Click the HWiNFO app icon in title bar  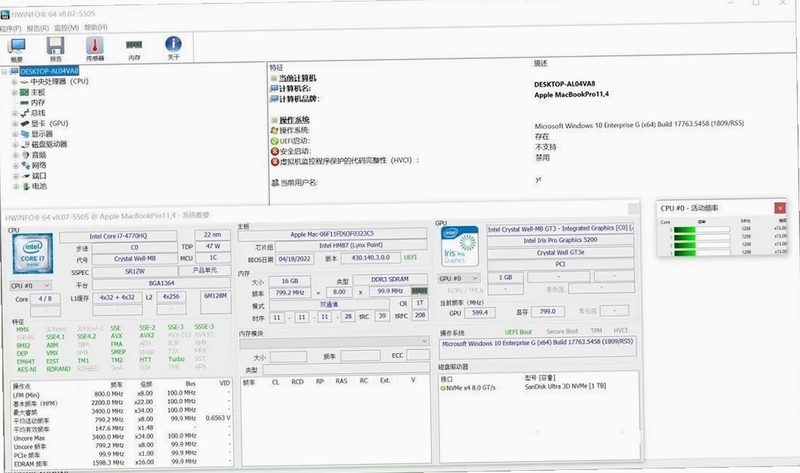pyautogui.click(x=5, y=15)
